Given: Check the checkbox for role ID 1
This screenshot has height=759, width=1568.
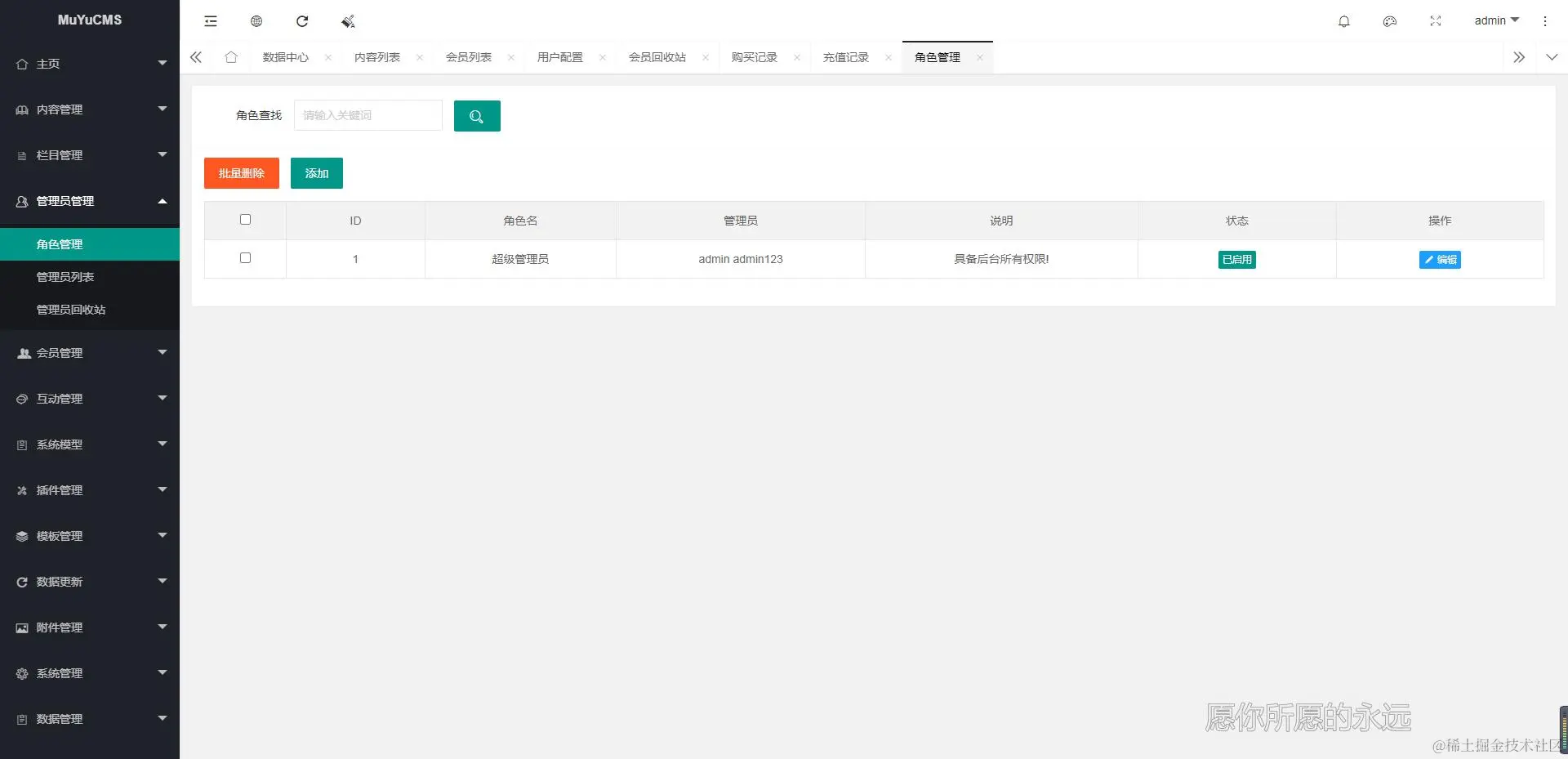Looking at the screenshot, I should click(x=245, y=258).
